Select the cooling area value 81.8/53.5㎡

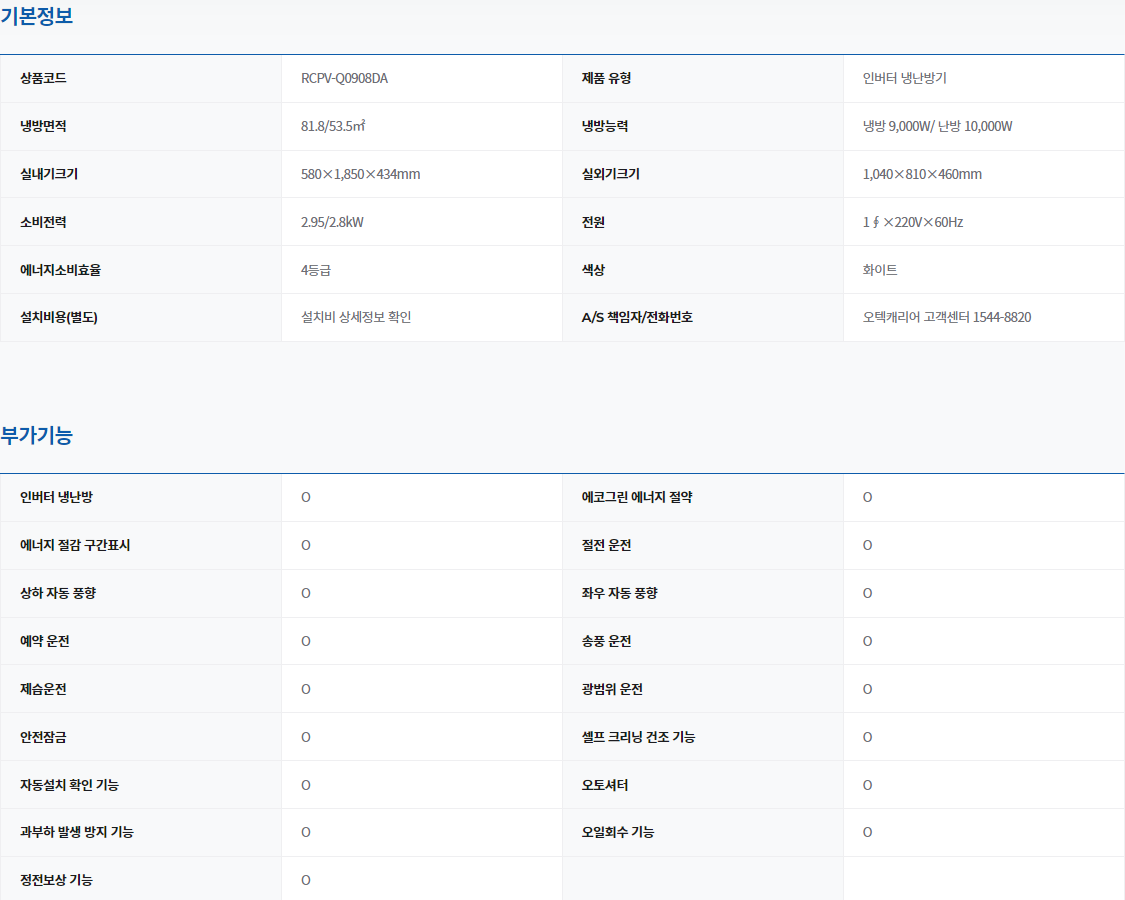coord(339,126)
